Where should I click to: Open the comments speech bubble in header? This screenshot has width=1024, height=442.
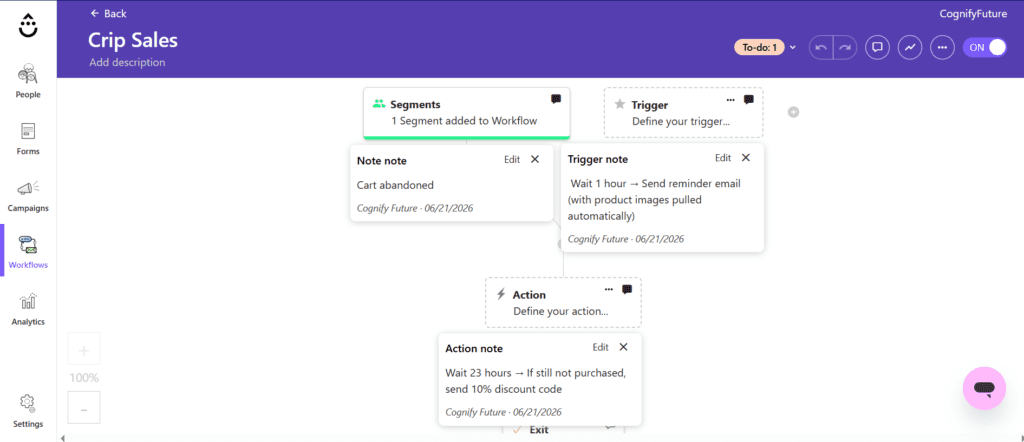coord(878,47)
